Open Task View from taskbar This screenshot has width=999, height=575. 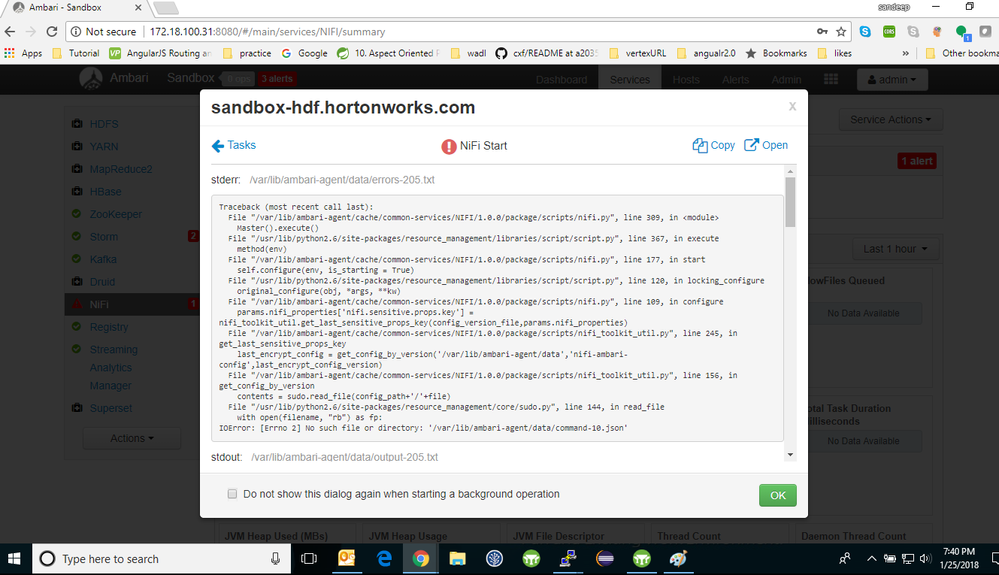click(309, 559)
